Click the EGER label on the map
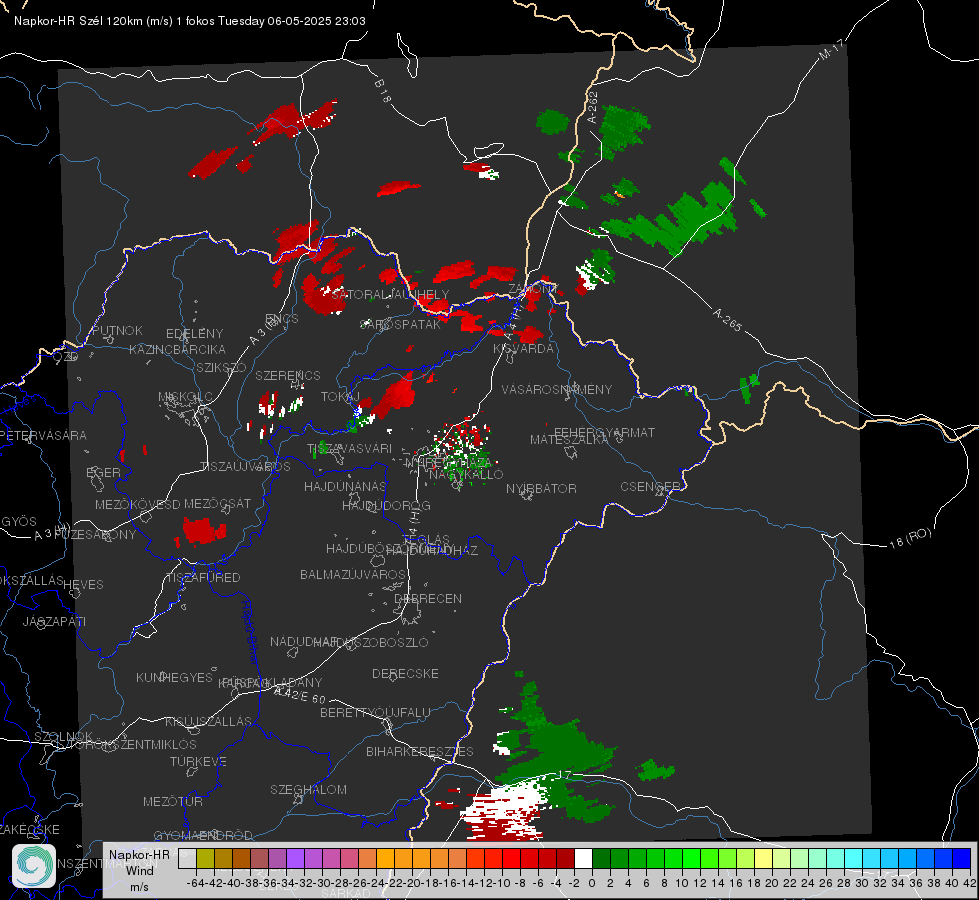 coord(104,472)
